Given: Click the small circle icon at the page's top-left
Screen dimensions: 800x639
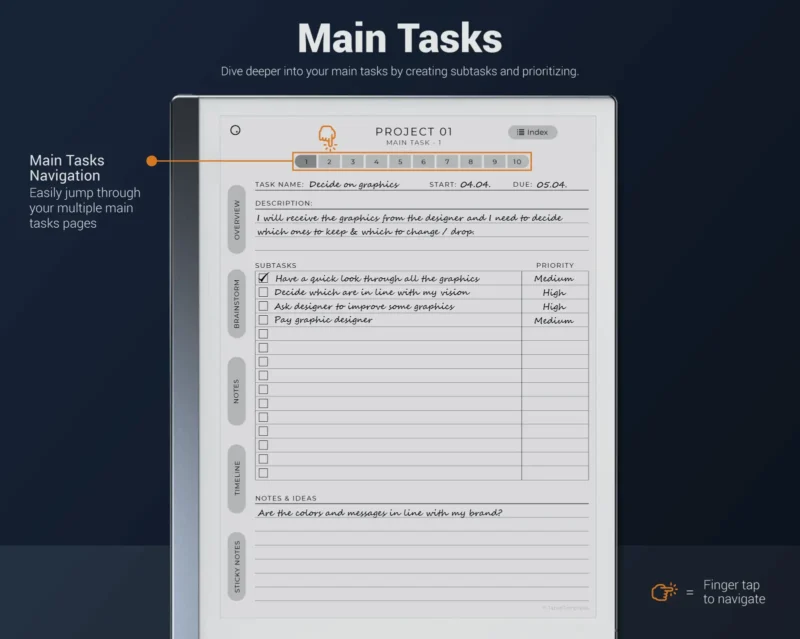Looking at the screenshot, I should pos(235,130).
